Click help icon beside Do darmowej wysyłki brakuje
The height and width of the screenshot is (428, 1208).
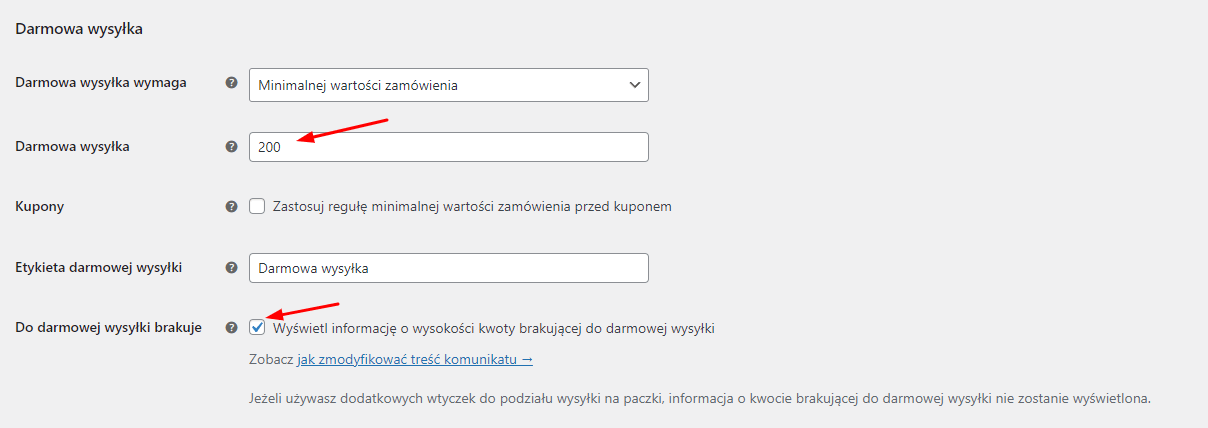pyautogui.click(x=231, y=327)
